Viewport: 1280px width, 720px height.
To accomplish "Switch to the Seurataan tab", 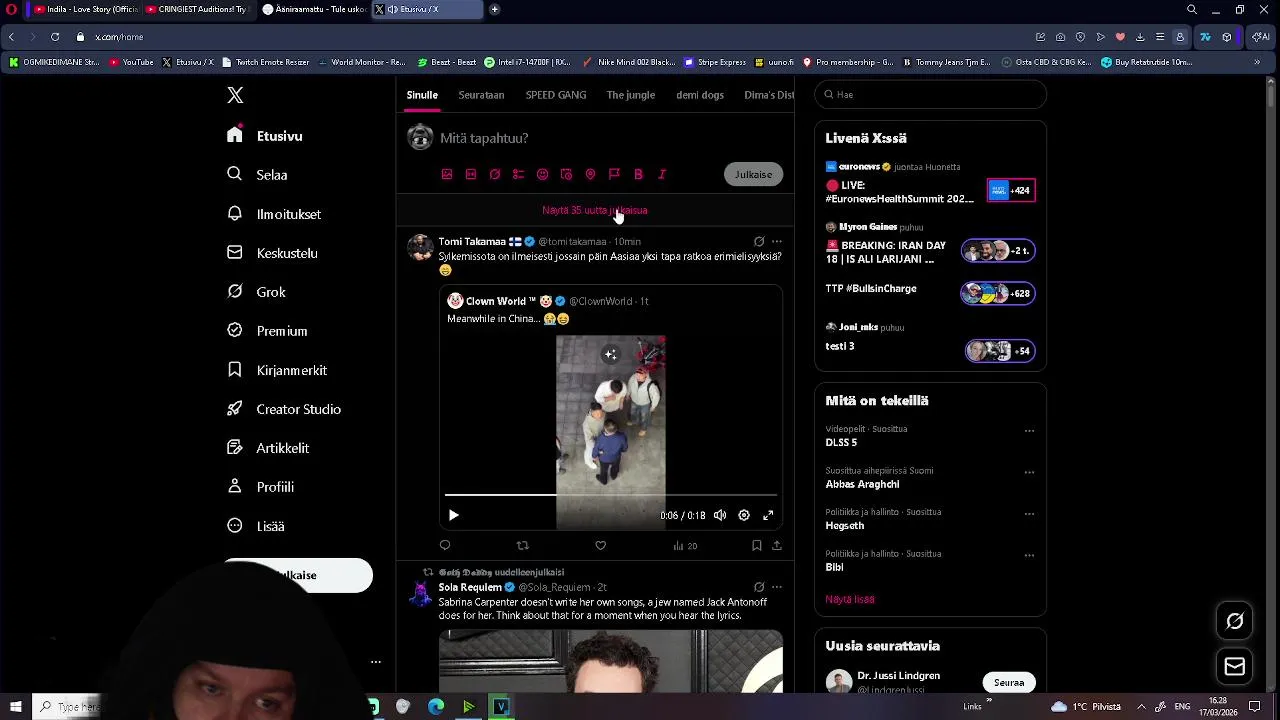I will (x=481, y=95).
